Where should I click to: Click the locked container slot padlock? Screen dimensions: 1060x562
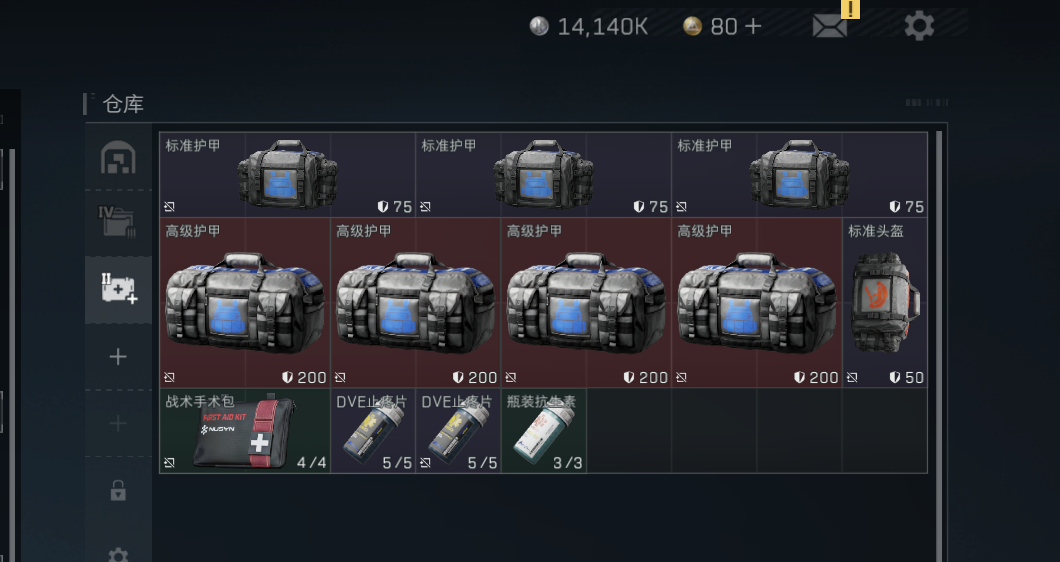point(118,490)
